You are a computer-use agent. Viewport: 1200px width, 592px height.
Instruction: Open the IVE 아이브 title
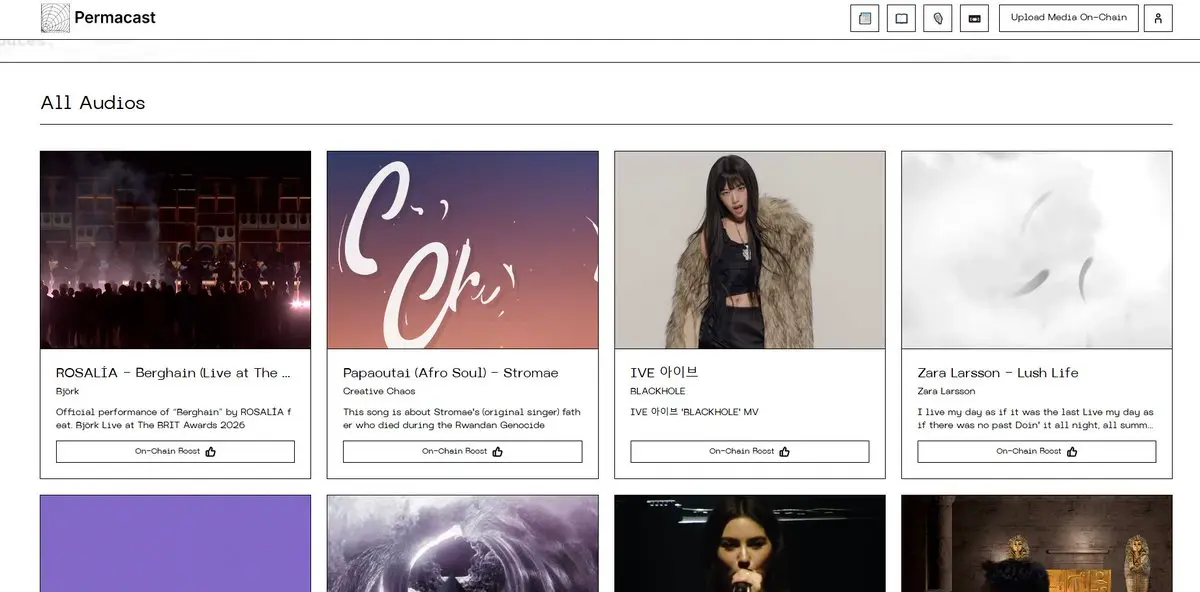pos(664,373)
